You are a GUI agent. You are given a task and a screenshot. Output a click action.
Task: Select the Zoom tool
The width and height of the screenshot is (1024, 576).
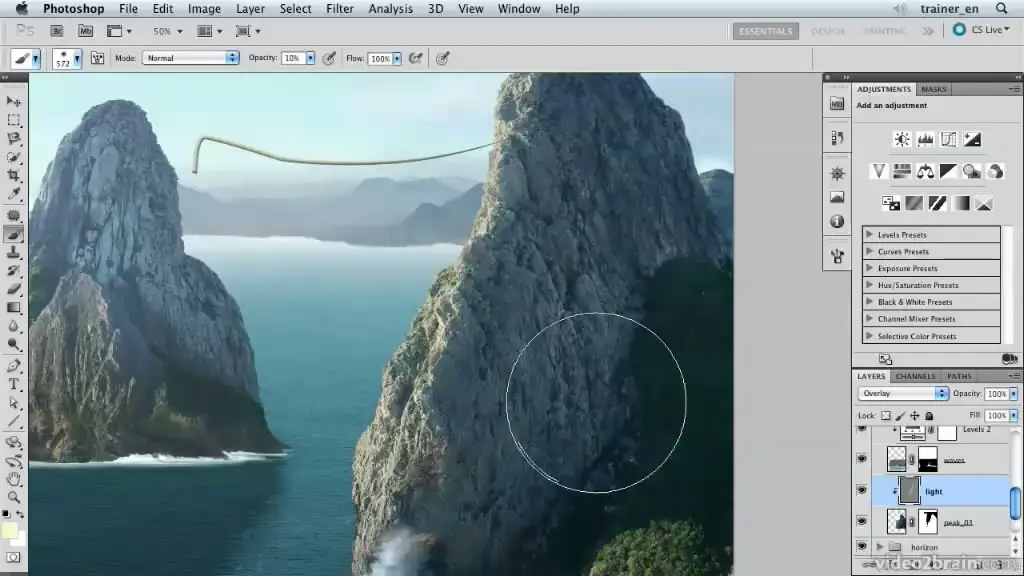click(x=14, y=497)
